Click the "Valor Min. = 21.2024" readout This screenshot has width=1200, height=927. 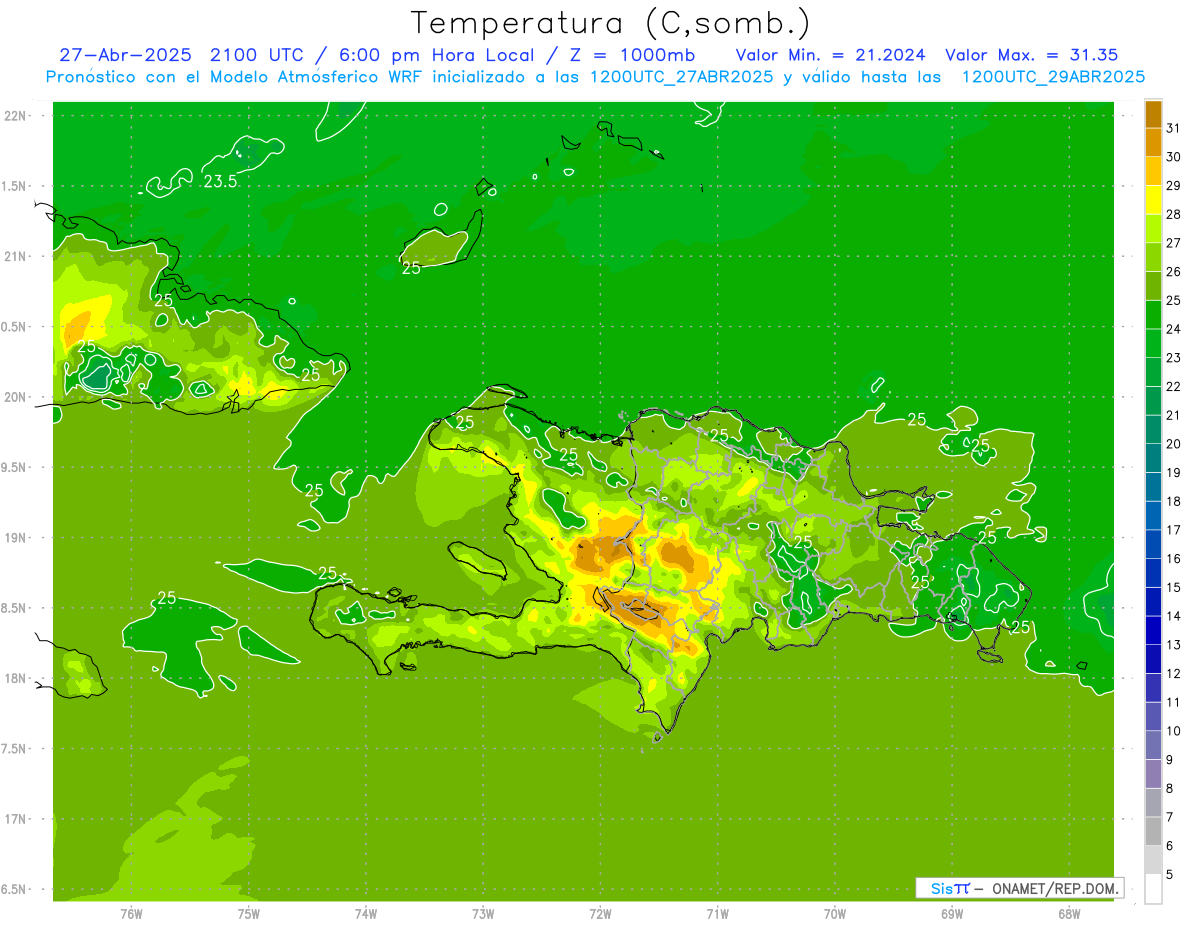[x=830, y=55]
